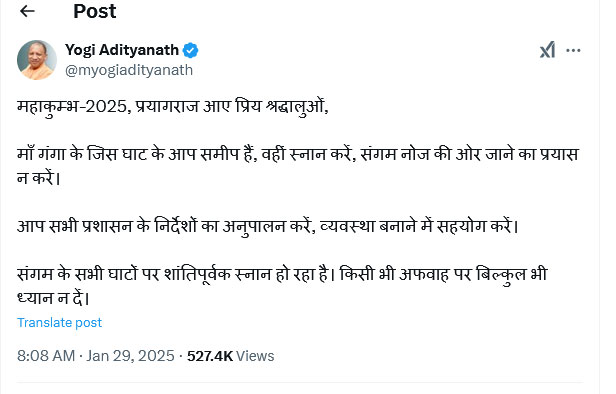
Task: Click the 8:08 AM timestamp
Action: click(46, 356)
